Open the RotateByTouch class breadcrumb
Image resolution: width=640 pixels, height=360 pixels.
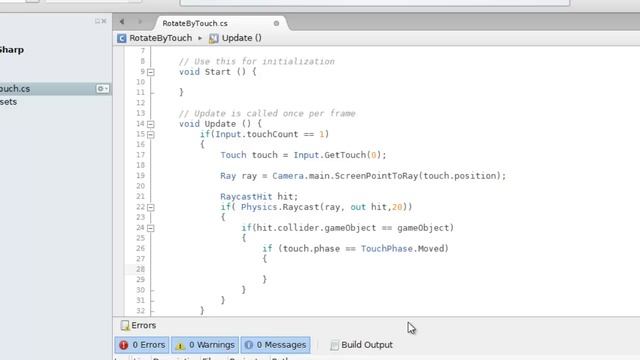point(160,38)
